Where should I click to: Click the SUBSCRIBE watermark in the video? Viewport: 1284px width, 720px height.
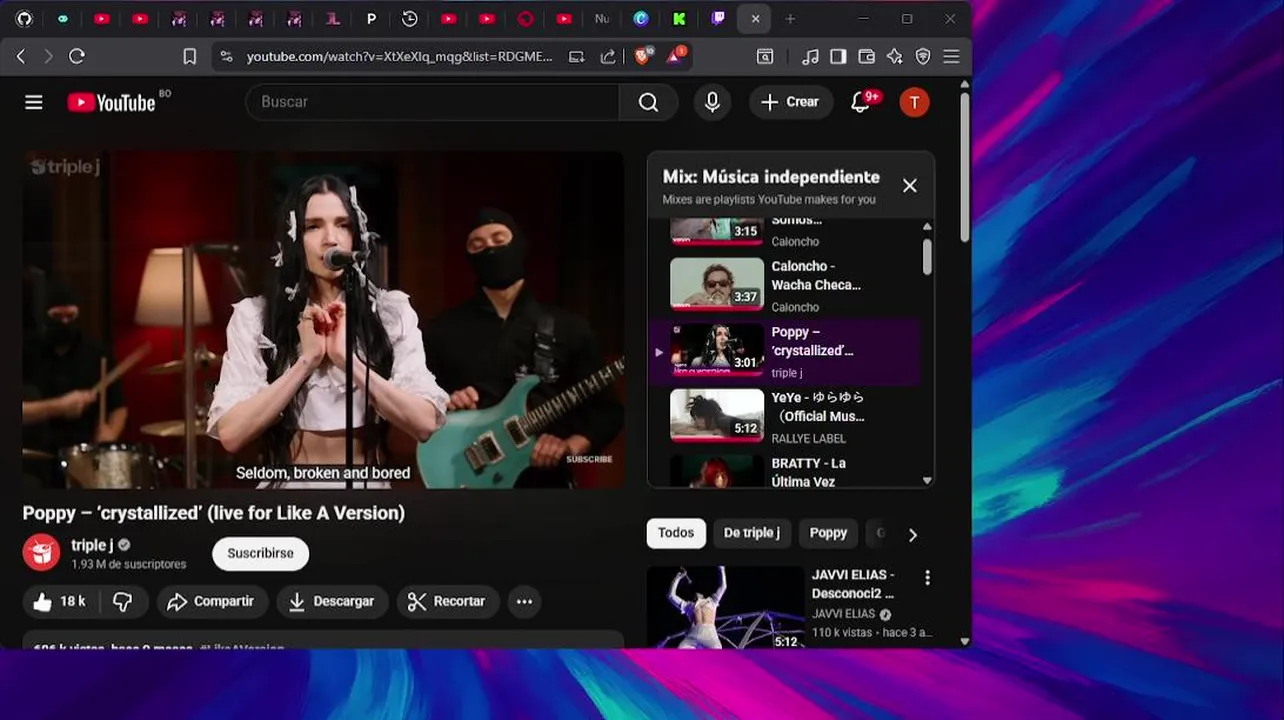point(589,459)
